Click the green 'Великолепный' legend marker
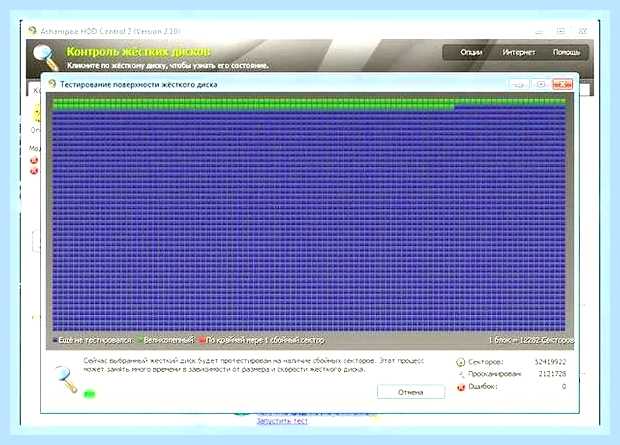Screen dimensions: 620x445 pyautogui.click(x=139, y=340)
